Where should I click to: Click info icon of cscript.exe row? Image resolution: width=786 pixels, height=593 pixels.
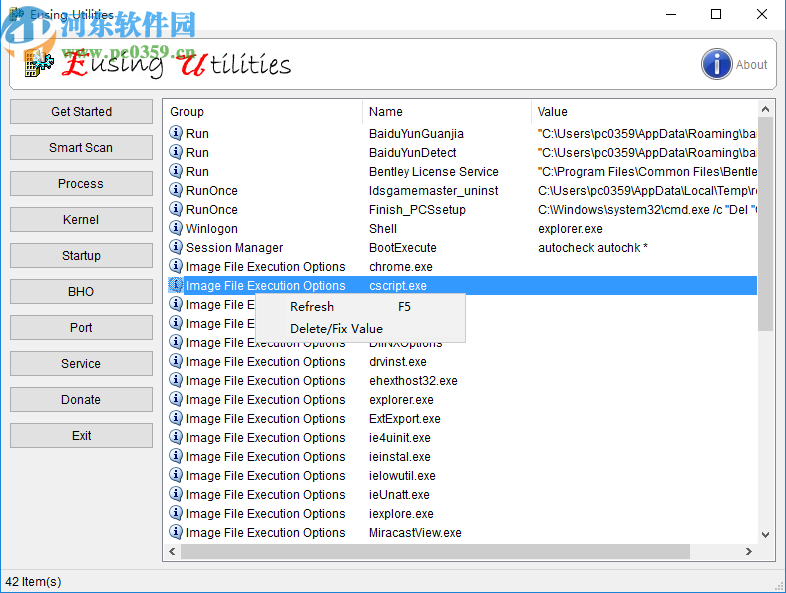175,285
